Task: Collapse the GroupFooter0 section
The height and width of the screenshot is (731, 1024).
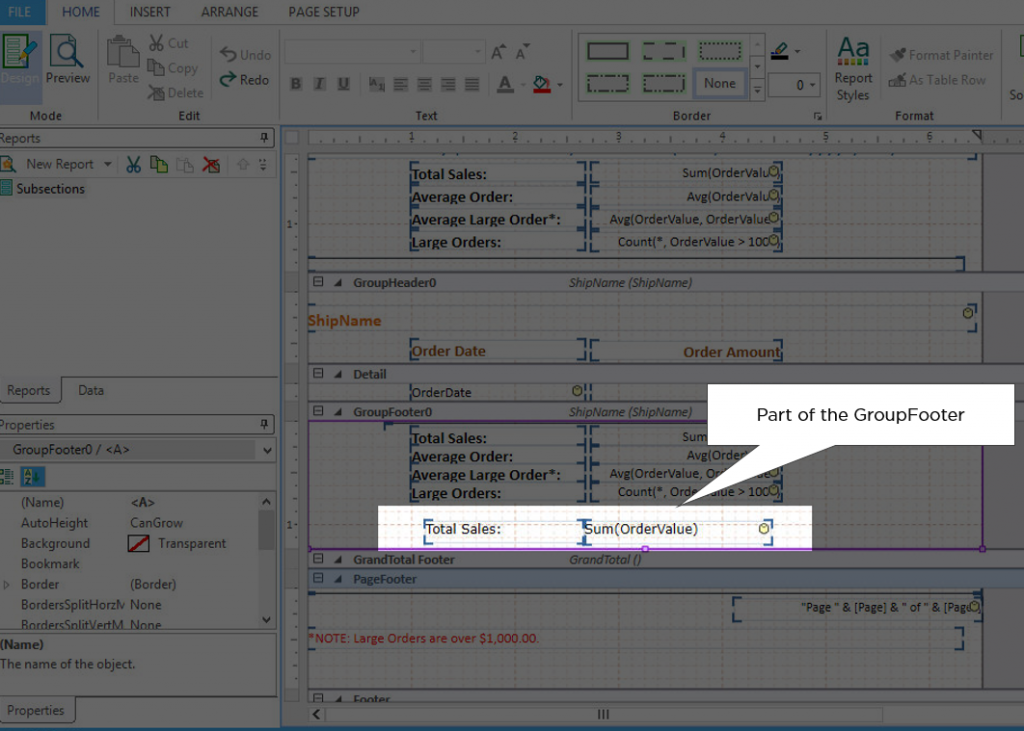Action: click(x=318, y=412)
